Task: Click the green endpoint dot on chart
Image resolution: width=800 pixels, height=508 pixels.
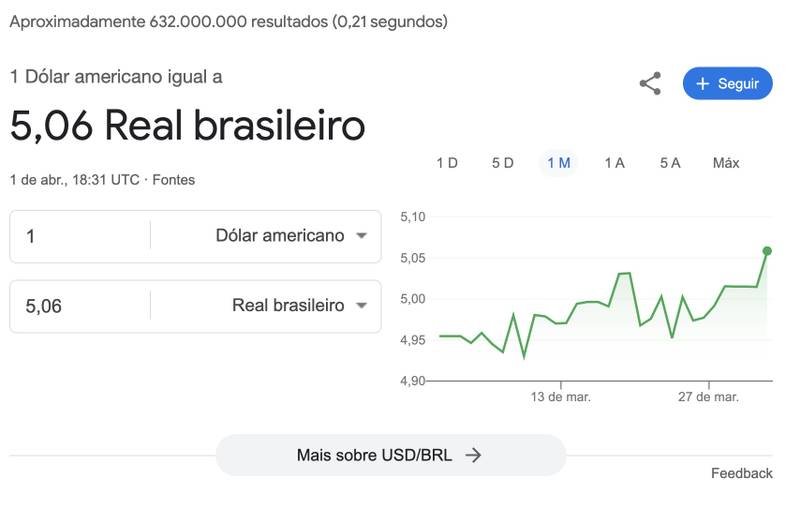Action: pos(767,251)
